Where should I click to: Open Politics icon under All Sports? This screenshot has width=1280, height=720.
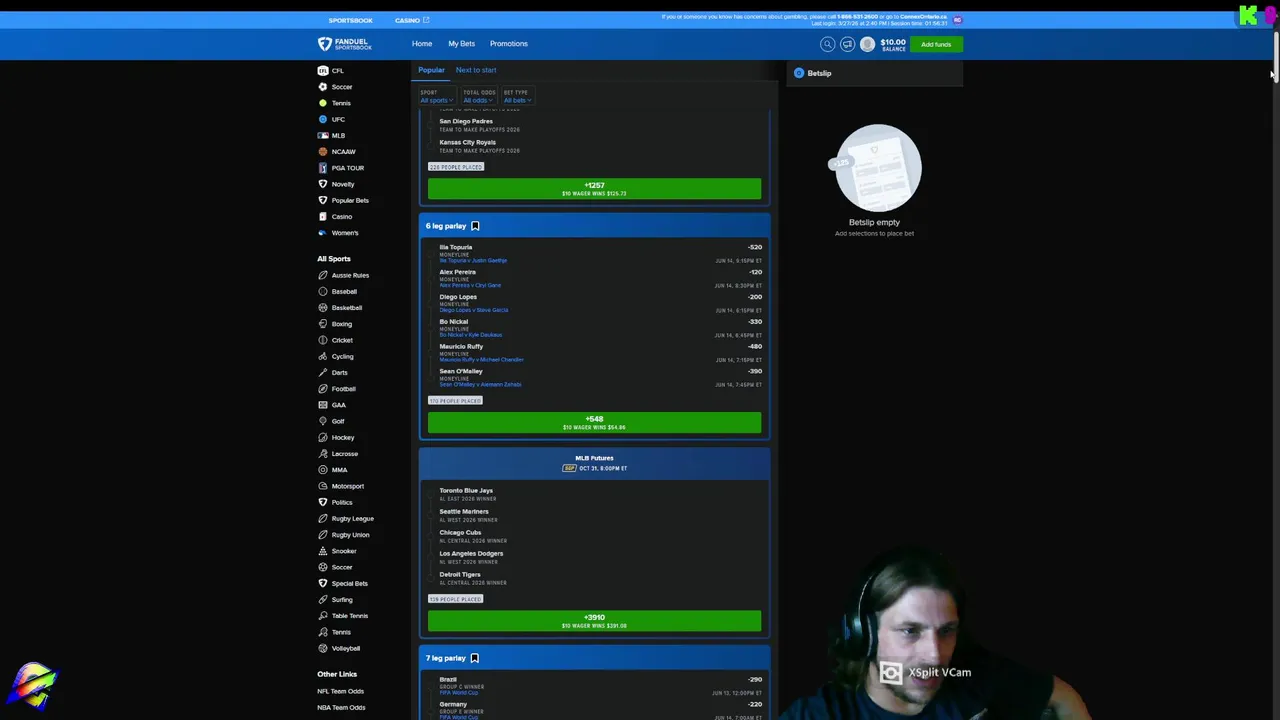(x=322, y=502)
